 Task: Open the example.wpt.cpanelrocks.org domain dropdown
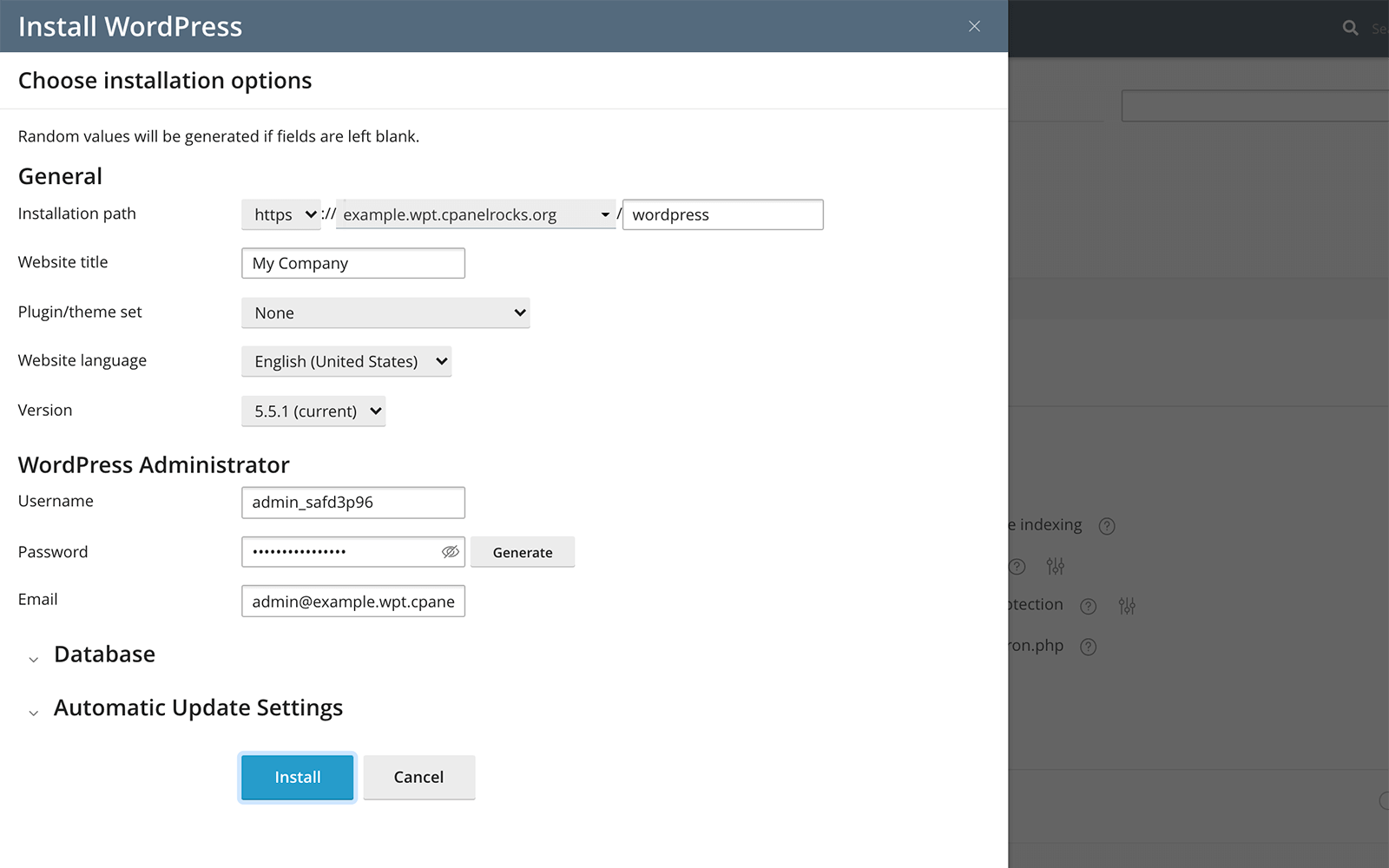pos(476,214)
